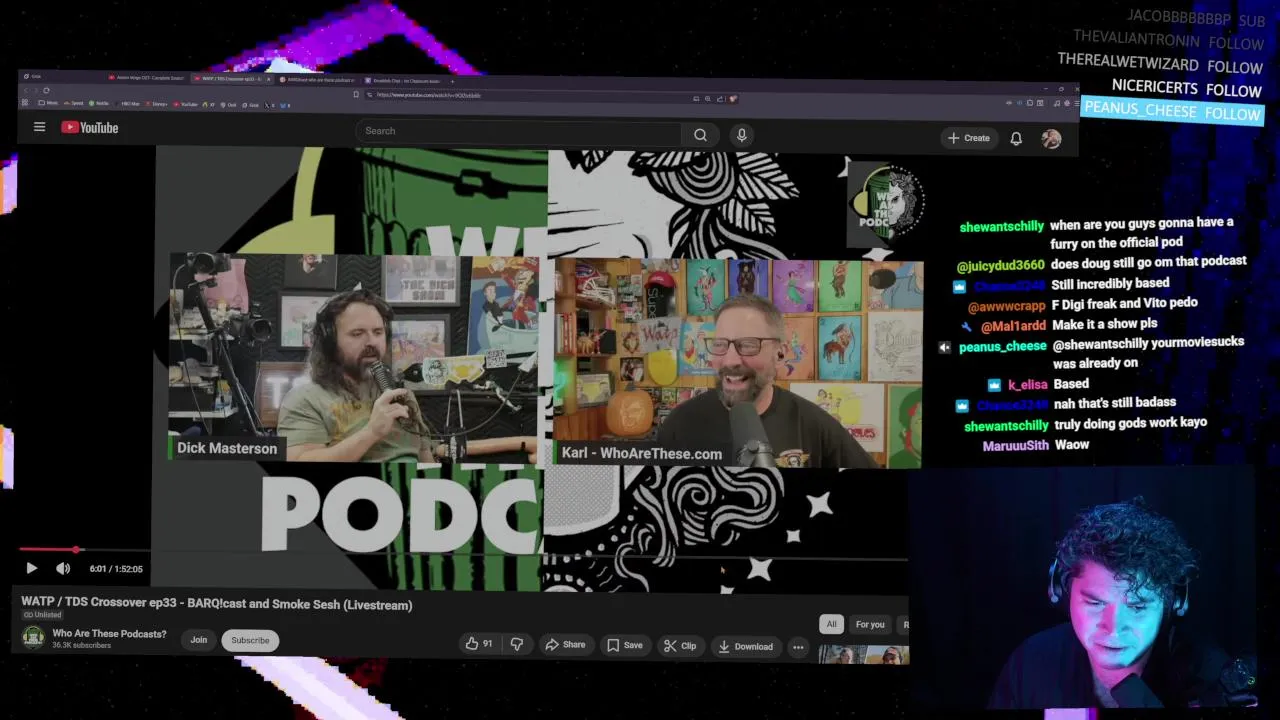Viewport: 1280px width, 720px height.
Task: Open the channel avatar beside the title
Action: 33,638
